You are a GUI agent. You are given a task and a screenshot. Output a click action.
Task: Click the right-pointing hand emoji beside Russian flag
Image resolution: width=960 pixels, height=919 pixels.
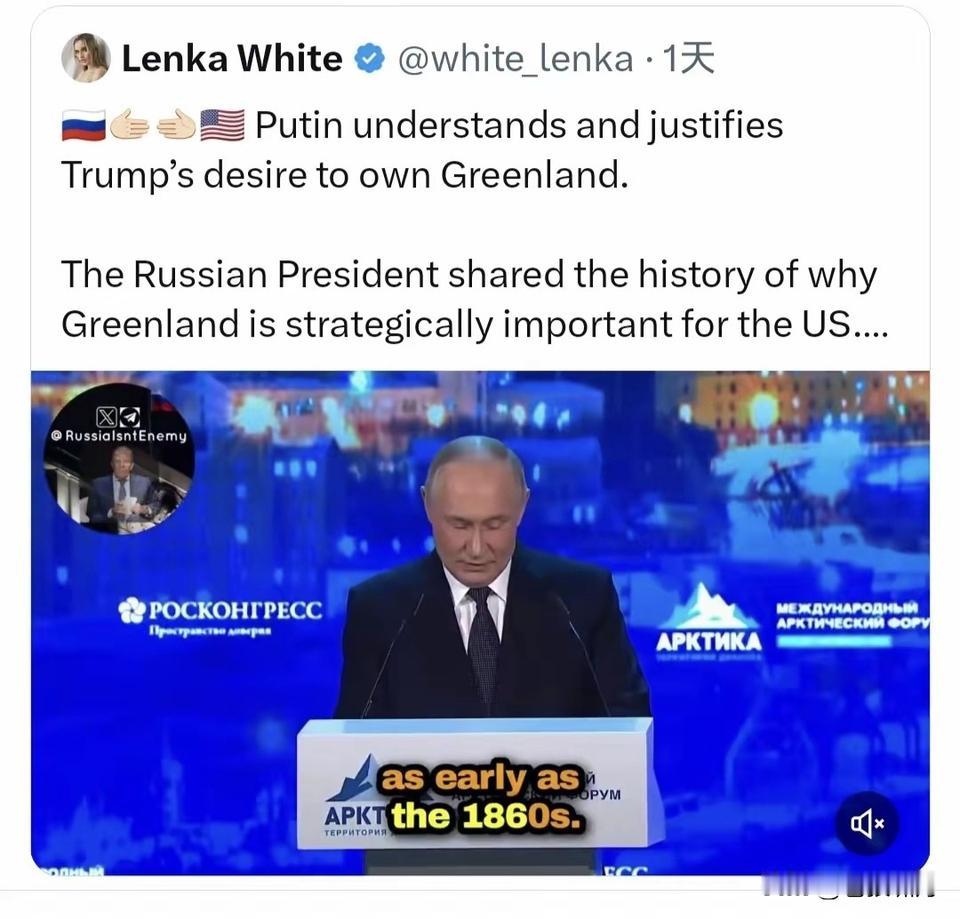pos(130,125)
